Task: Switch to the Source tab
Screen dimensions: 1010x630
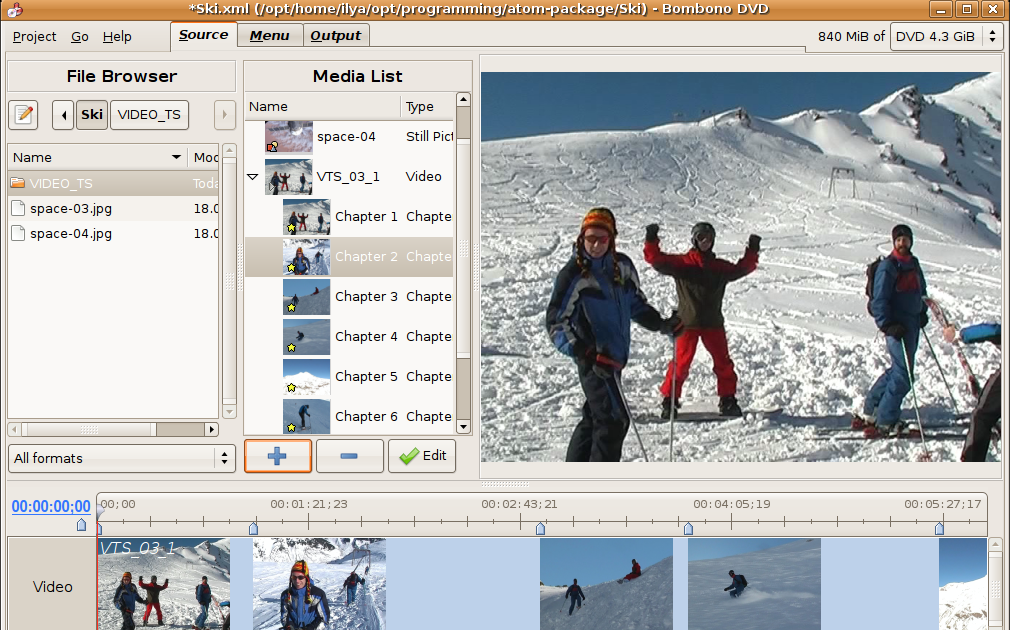Action: (204, 35)
